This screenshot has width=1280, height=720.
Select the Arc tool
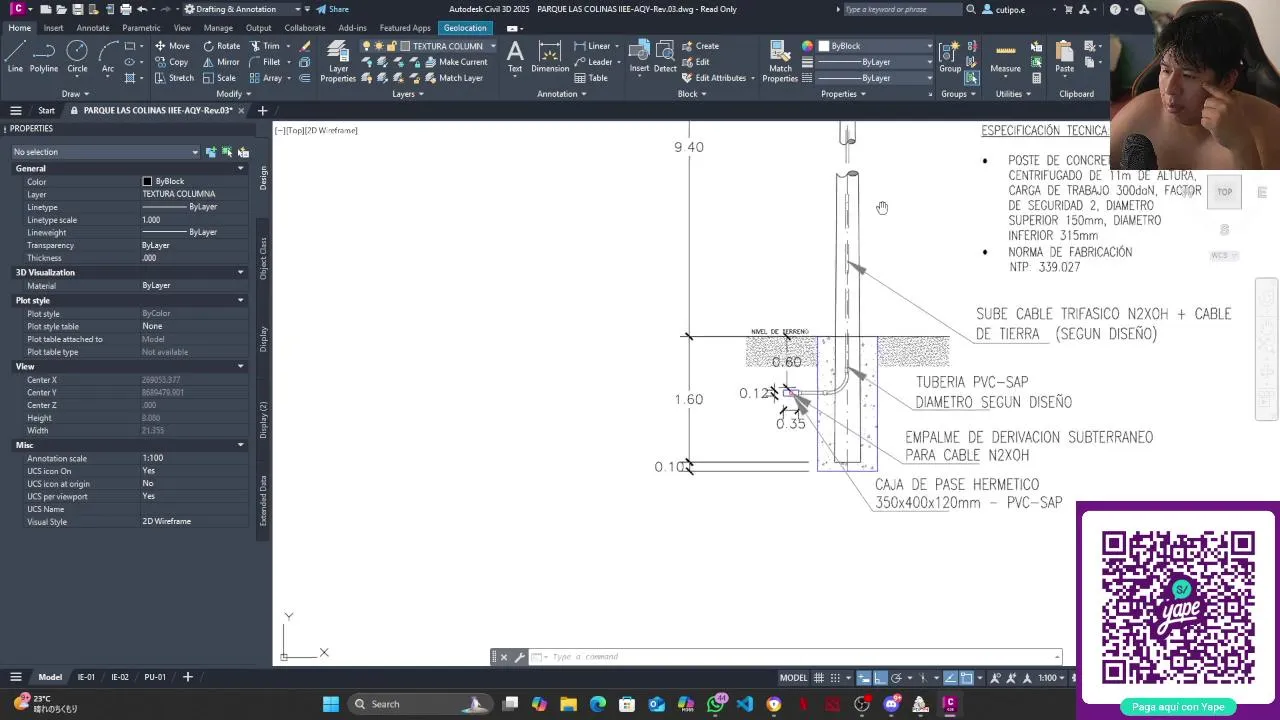click(x=107, y=57)
